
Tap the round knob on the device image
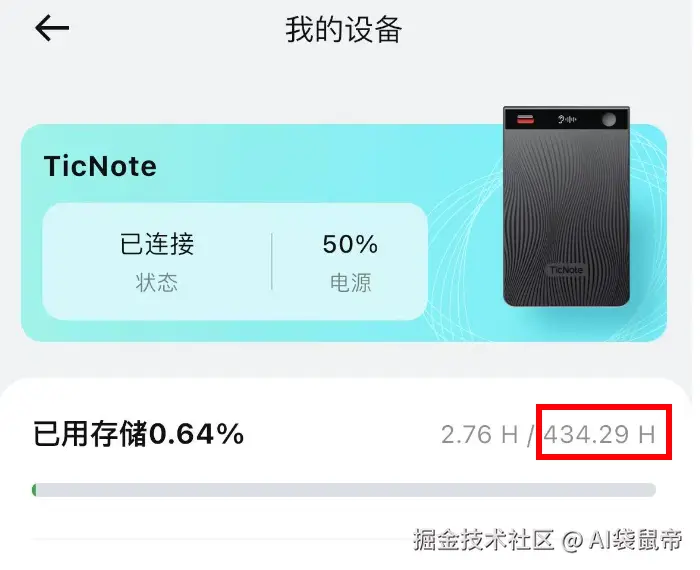608,120
